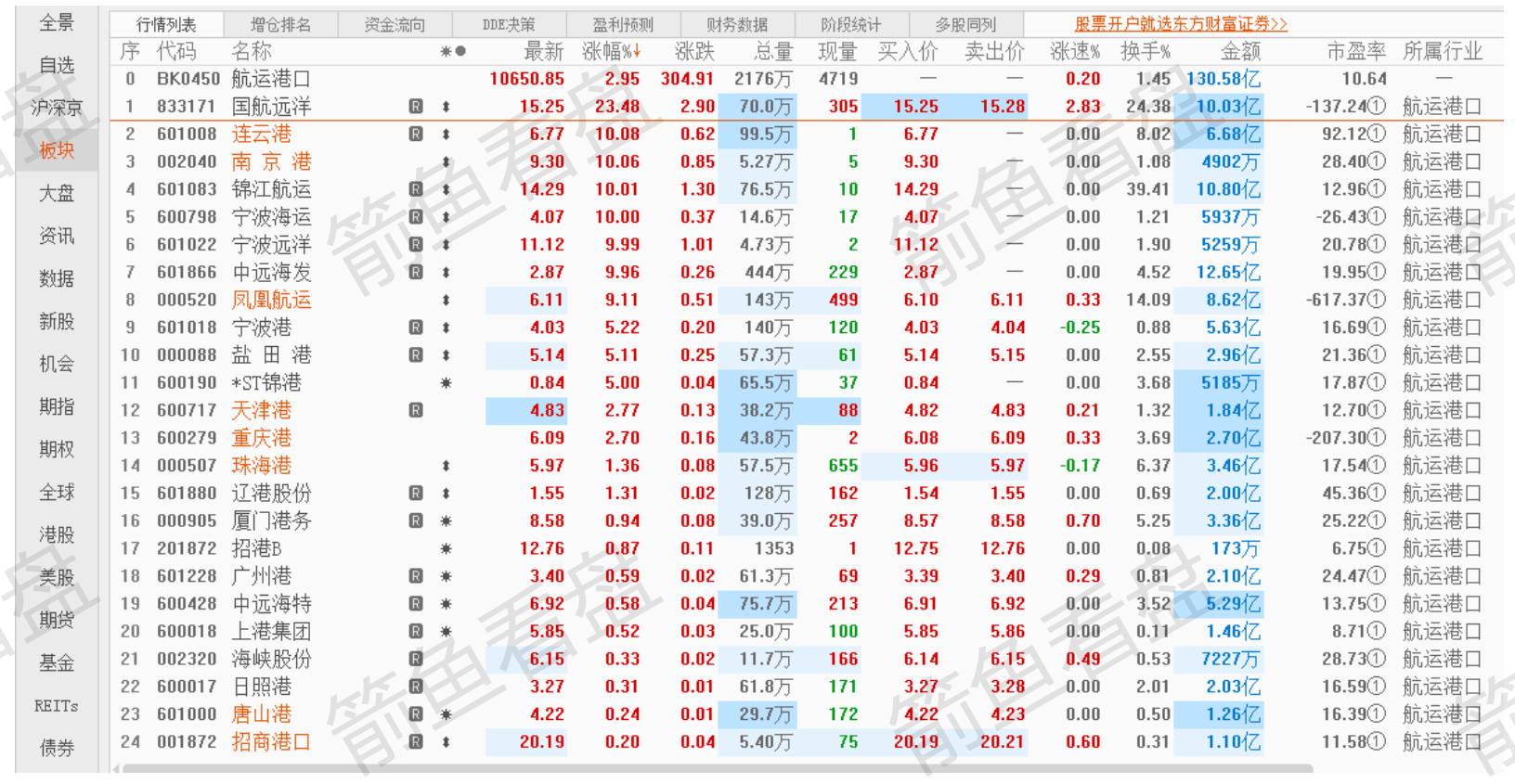Click the R badge in 中远海发 row

click(x=416, y=273)
